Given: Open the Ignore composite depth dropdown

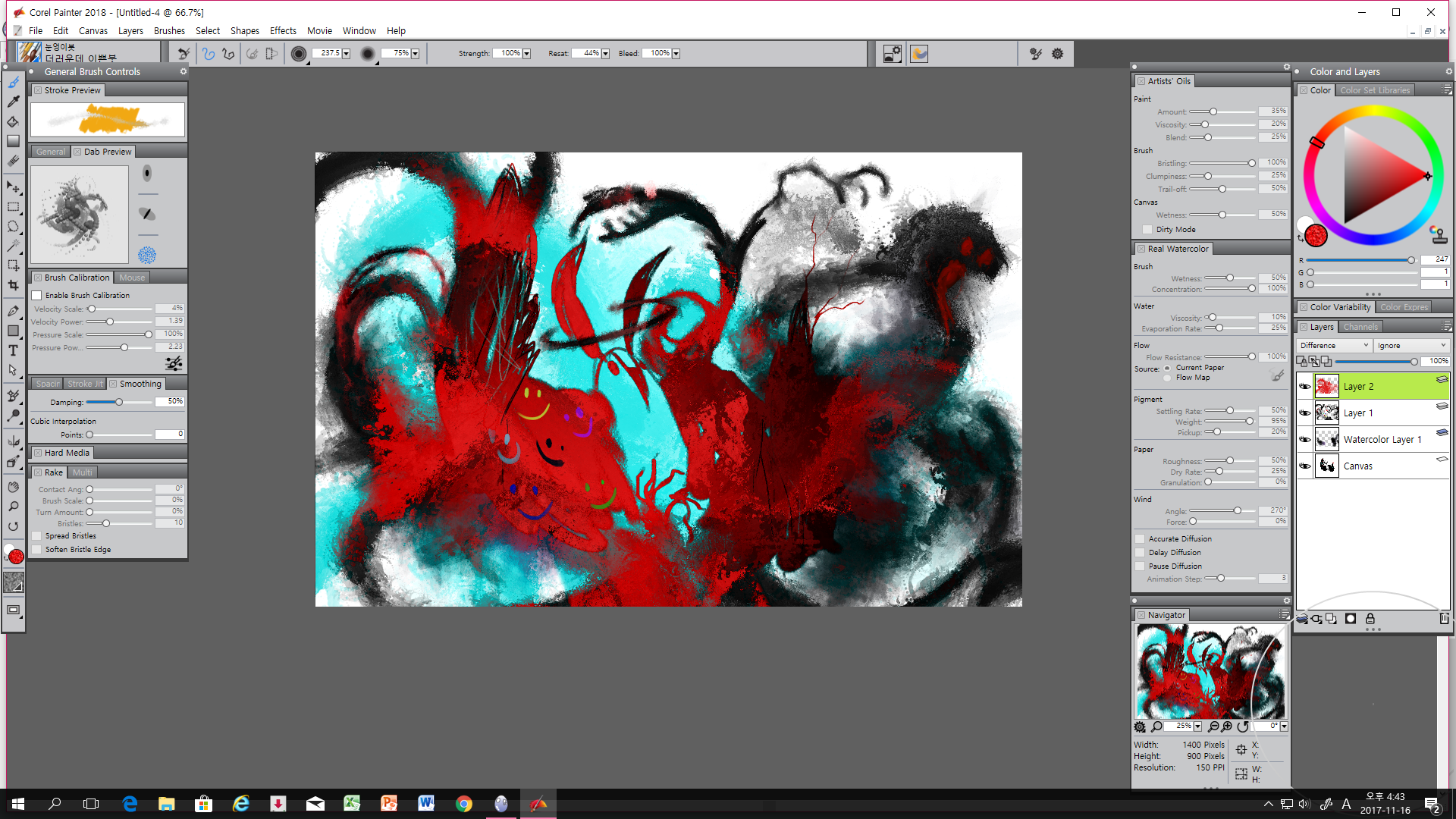Looking at the screenshot, I should 1411,346.
